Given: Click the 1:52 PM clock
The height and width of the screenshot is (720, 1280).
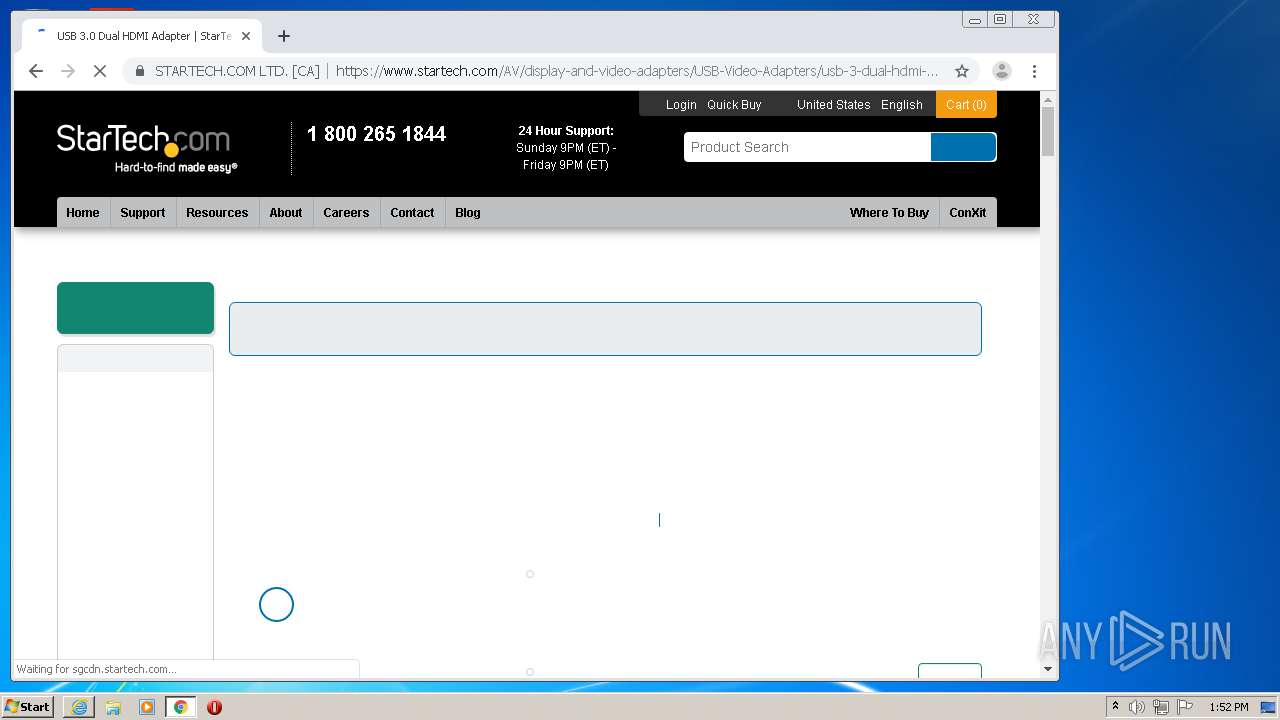Looking at the screenshot, I should pyautogui.click(x=1229, y=707).
